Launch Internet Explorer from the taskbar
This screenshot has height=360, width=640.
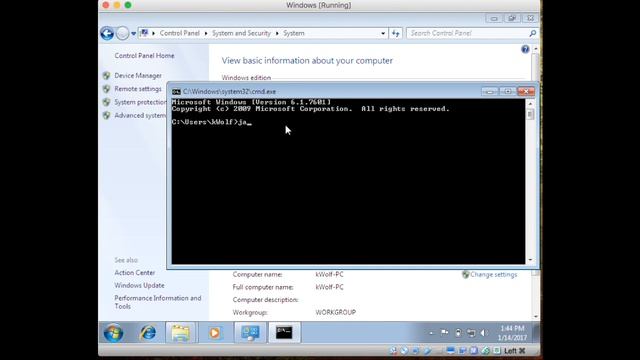tap(148, 333)
